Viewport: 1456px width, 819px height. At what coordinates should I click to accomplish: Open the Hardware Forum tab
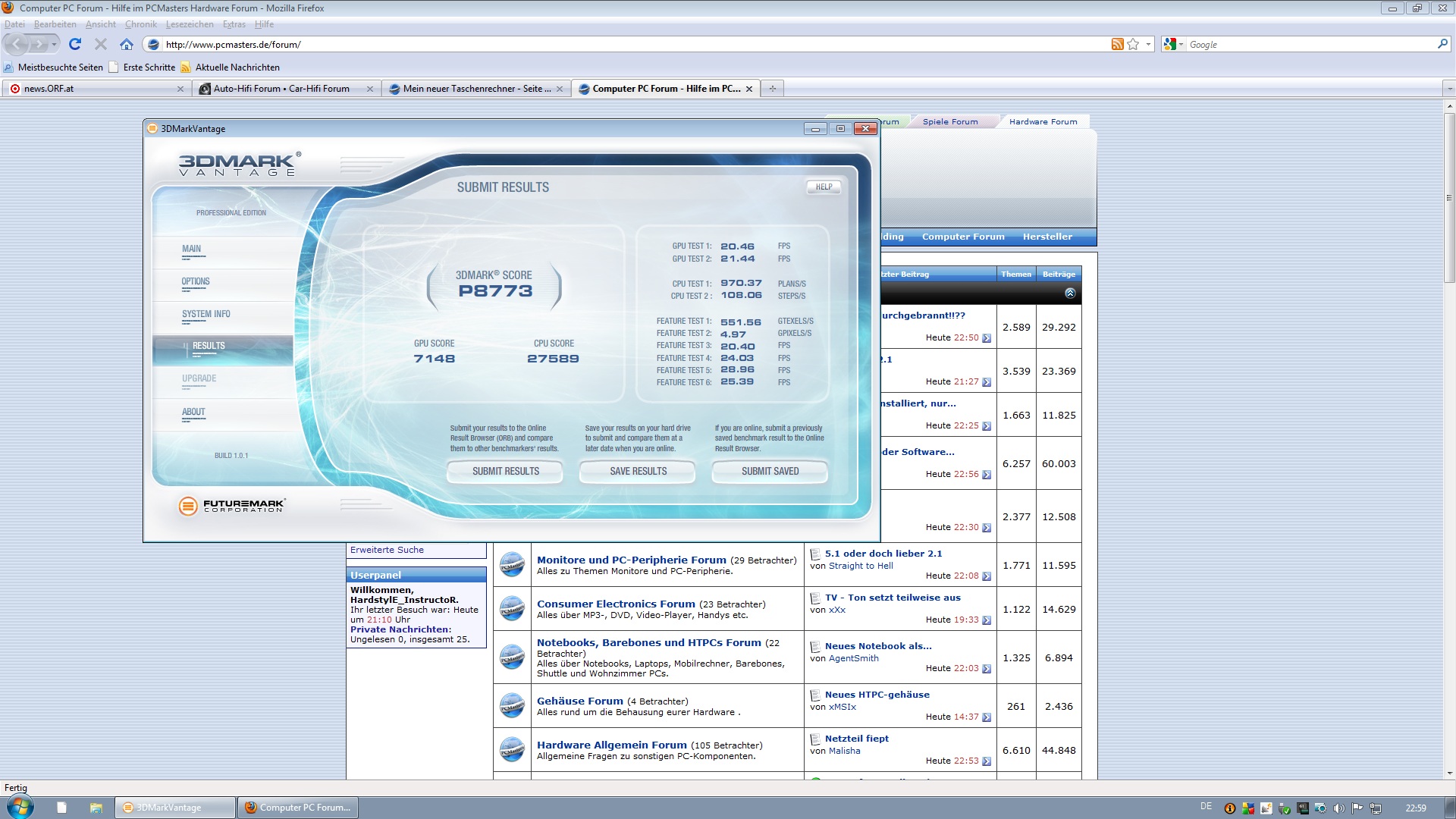(1043, 121)
